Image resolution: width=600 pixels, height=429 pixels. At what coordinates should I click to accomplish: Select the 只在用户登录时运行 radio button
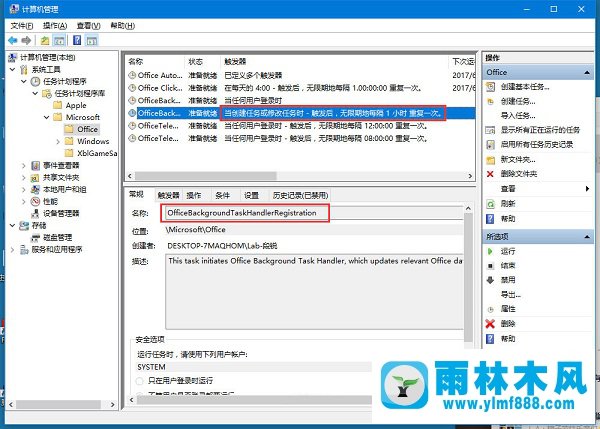coord(139,381)
